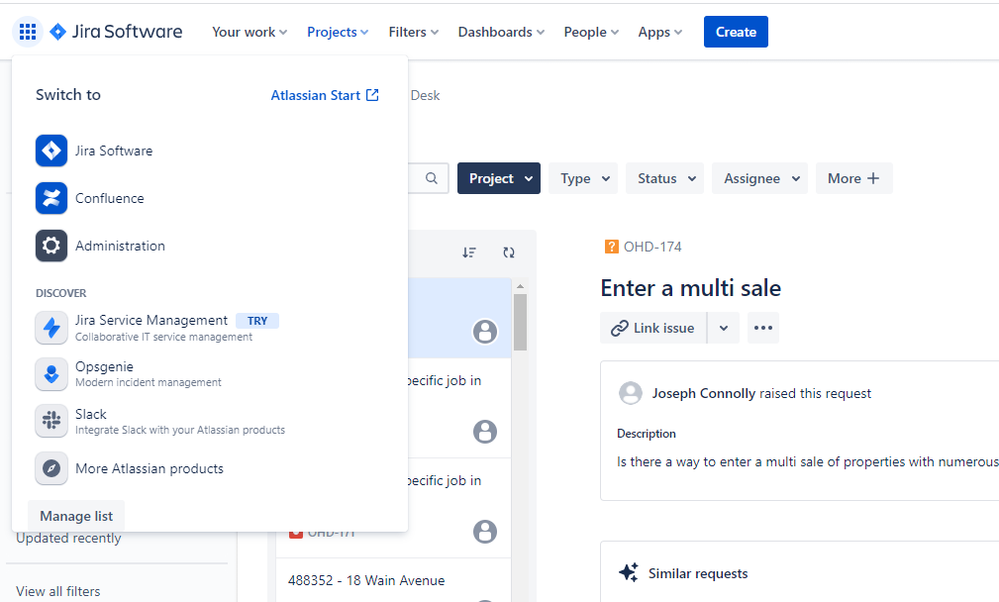
Task: Click Updated recently filter
Action: (x=69, y=538)
